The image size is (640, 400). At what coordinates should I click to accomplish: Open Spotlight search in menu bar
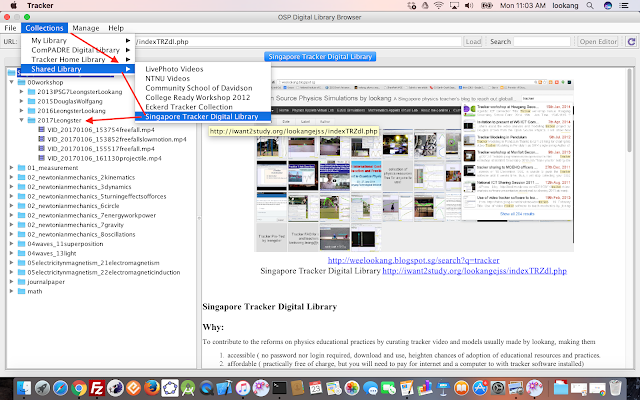point(590,5)
